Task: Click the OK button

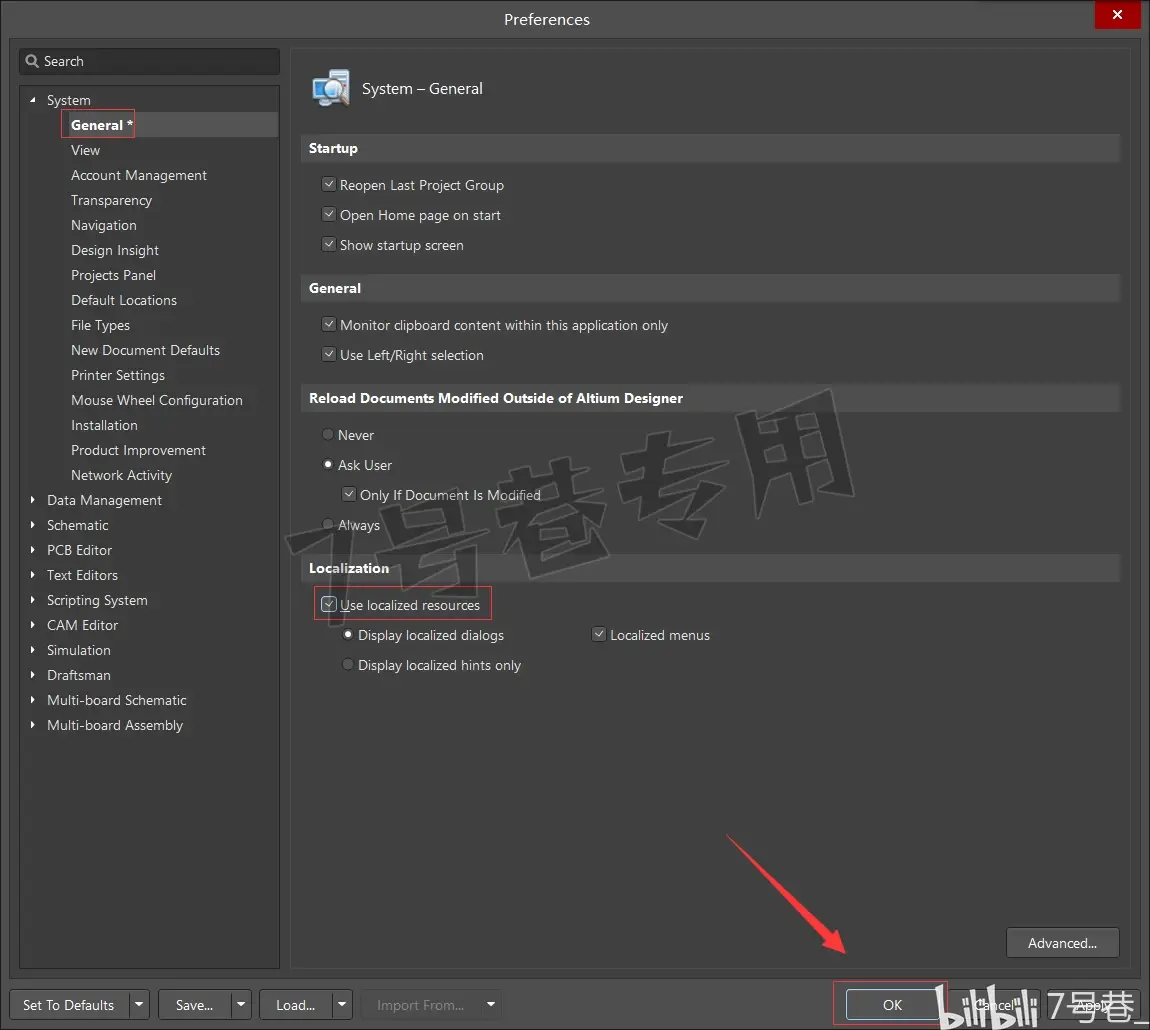Action: pos(892,1005)
